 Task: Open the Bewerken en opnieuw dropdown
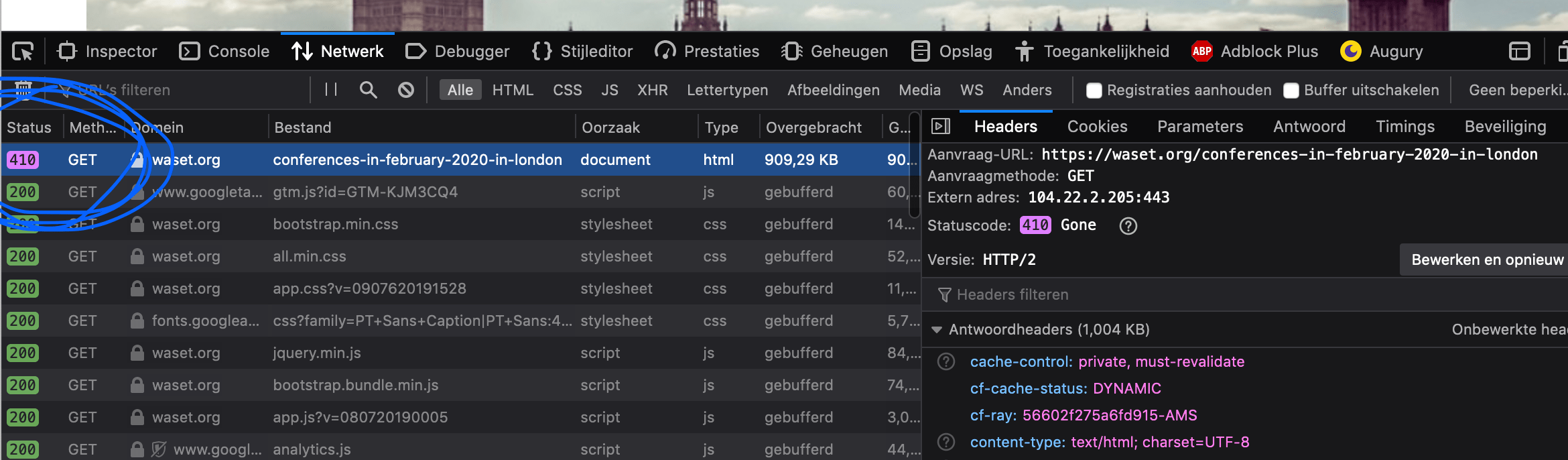[1486, 260]
